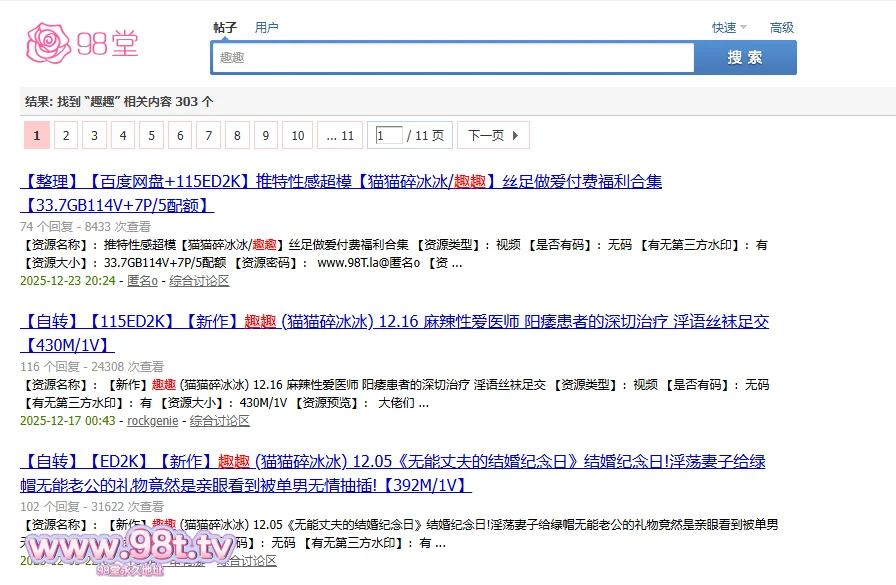Image resolution: width=896 pixels, height=585 pixels.
Task: Go to results page 7
Action: point(209,136)
